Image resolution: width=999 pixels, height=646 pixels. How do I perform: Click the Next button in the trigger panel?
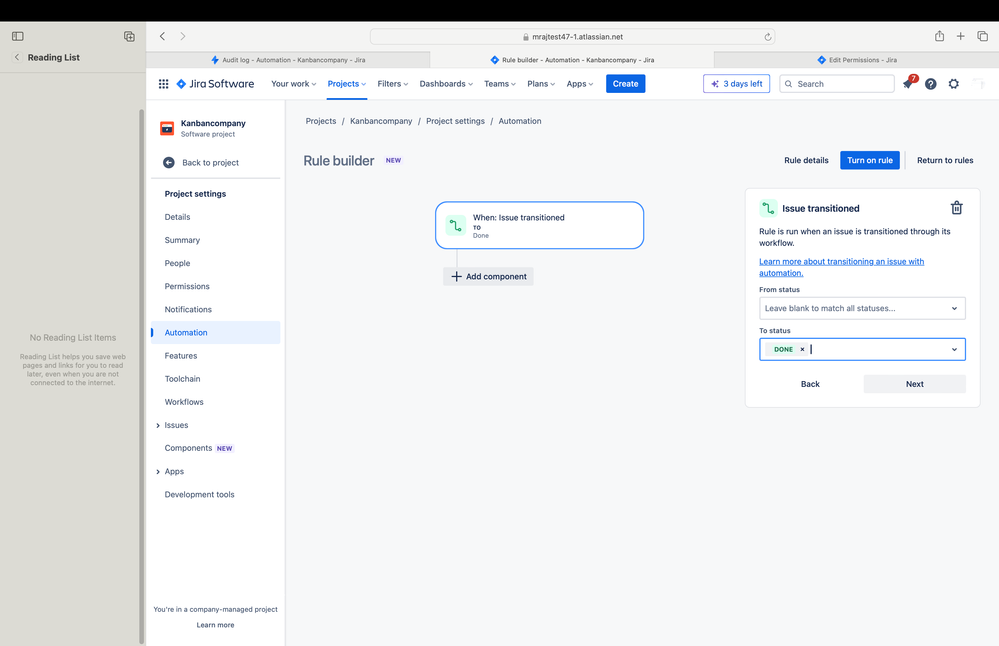[914, 384]
